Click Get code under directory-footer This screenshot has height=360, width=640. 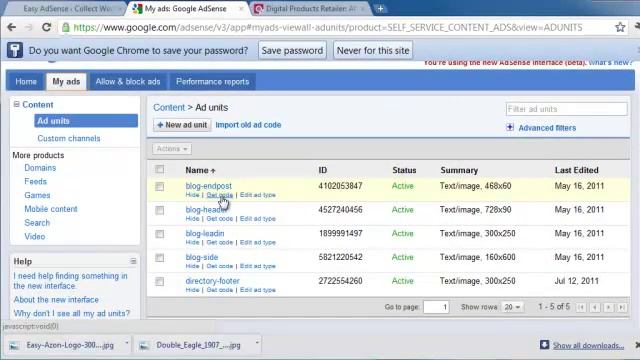(x=220, y=290)
